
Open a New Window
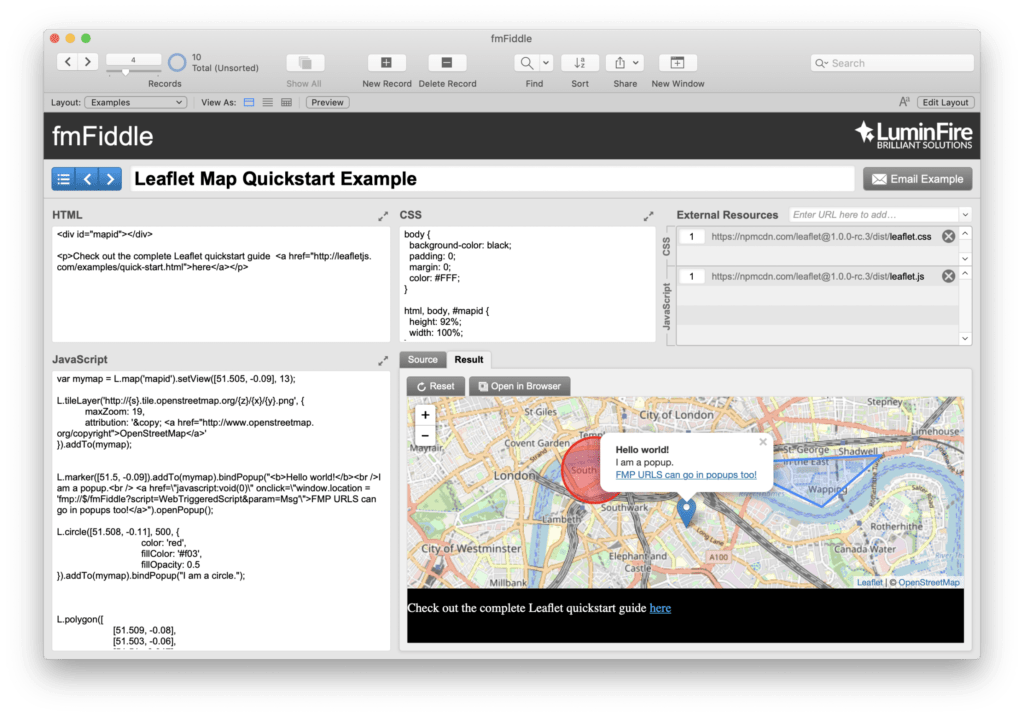(677, 63)
